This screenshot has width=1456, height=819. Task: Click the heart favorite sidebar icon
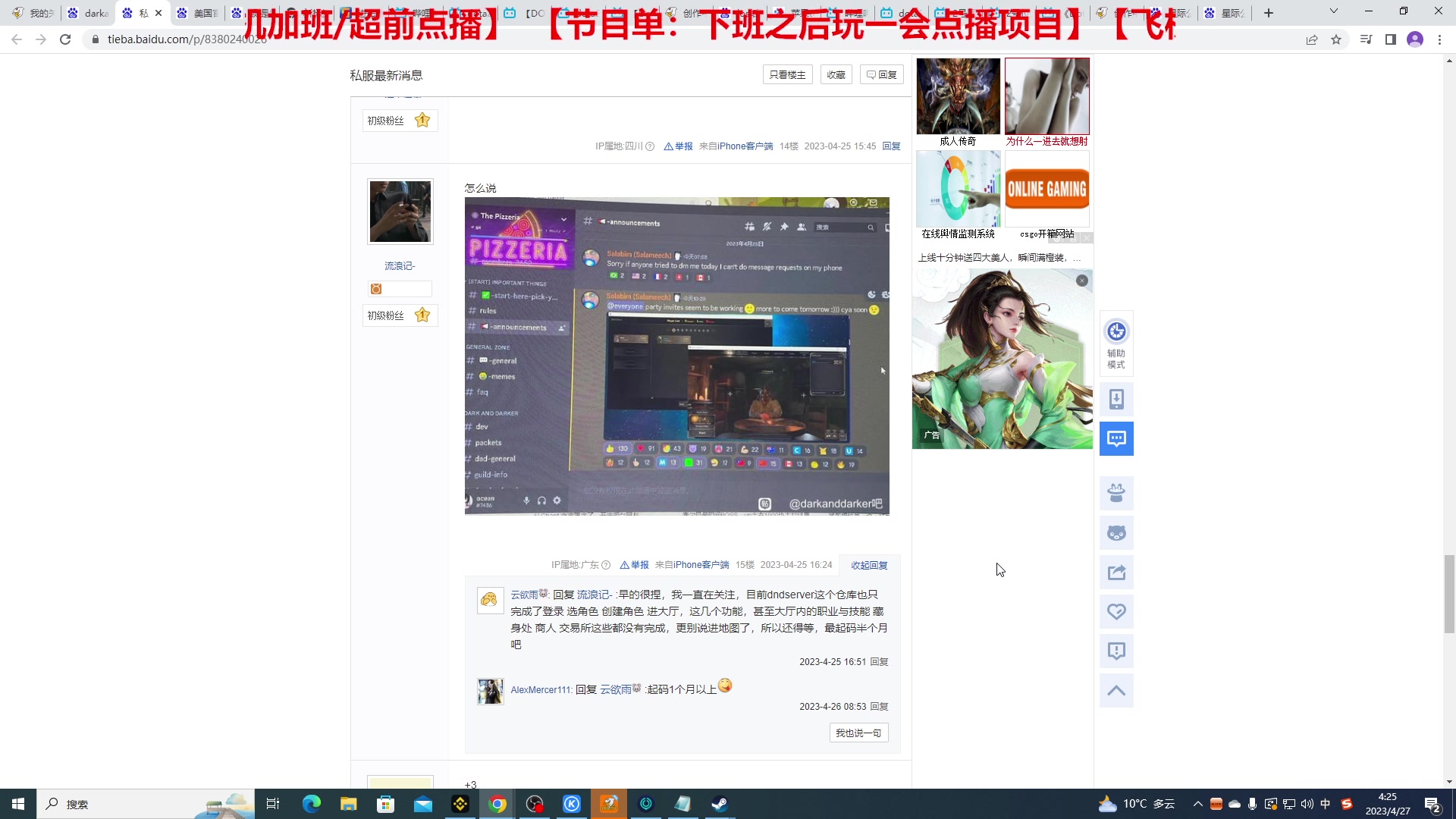pyautogui.click(x=1116, y=612)
